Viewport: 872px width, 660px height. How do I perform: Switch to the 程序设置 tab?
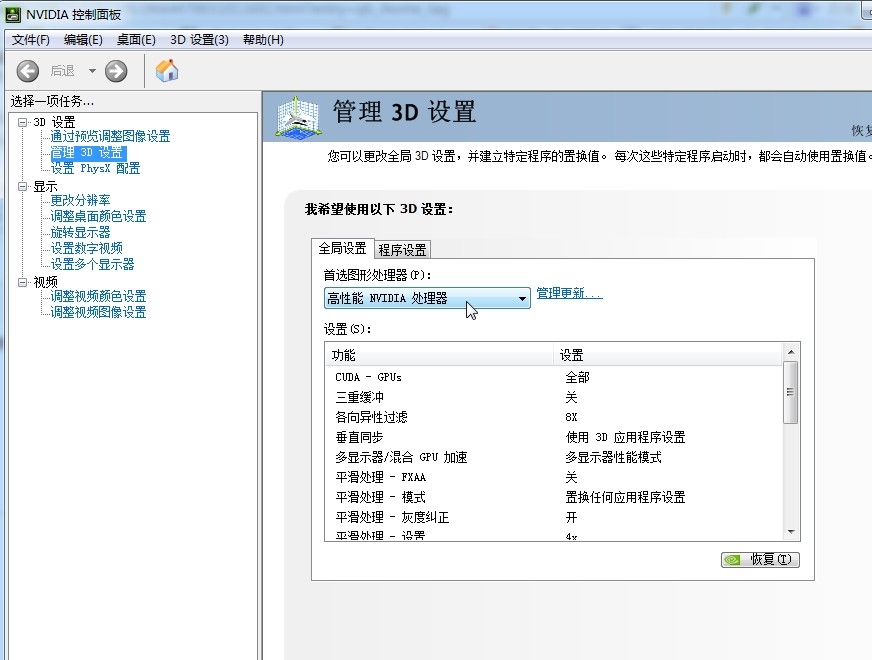402,250
